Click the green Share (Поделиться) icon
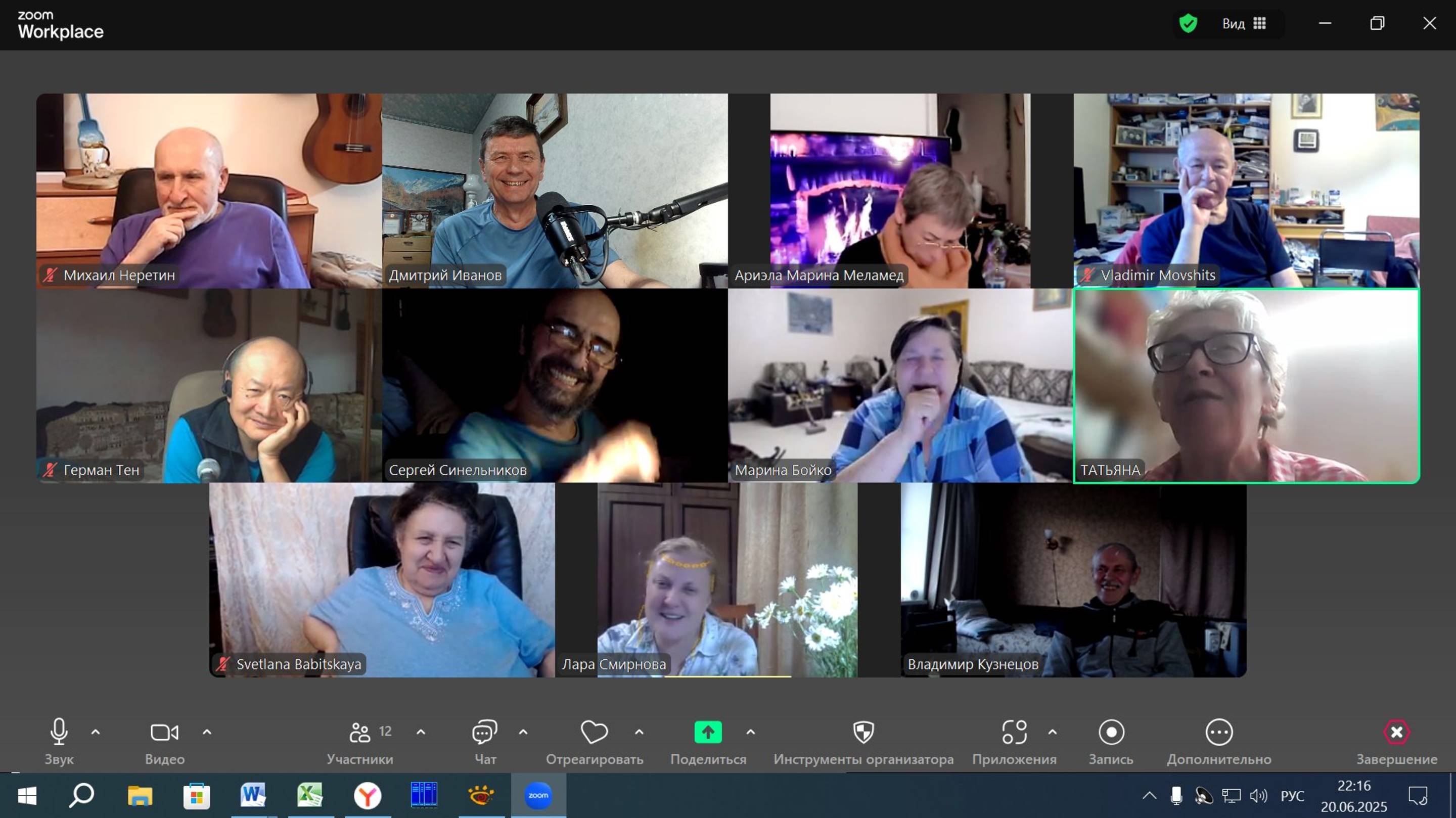The image size is (1456, 818). pos(708,733)
